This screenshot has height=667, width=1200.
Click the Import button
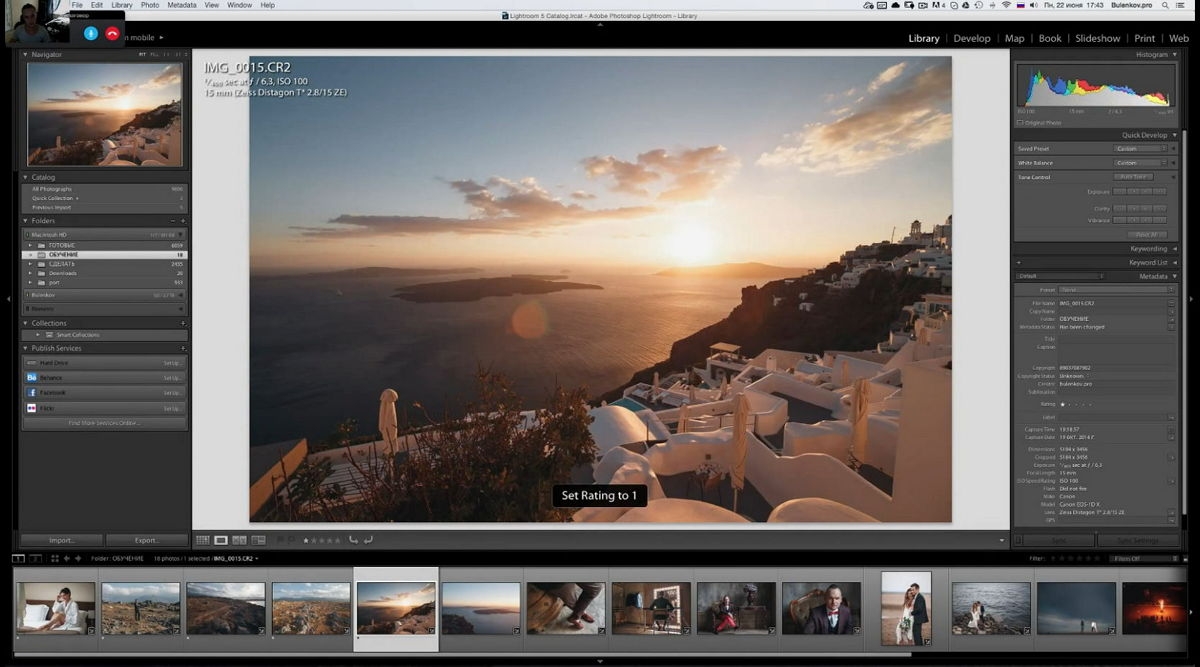(x=62, y=540)
